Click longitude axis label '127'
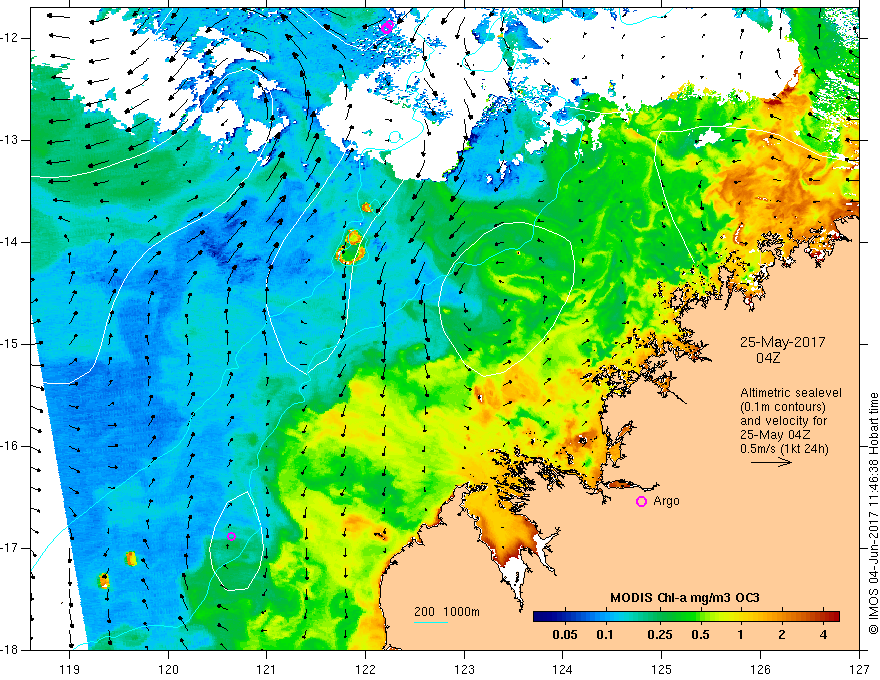This screenshot has width=880, height=680. pyautogui.click(x=859, y=669)
